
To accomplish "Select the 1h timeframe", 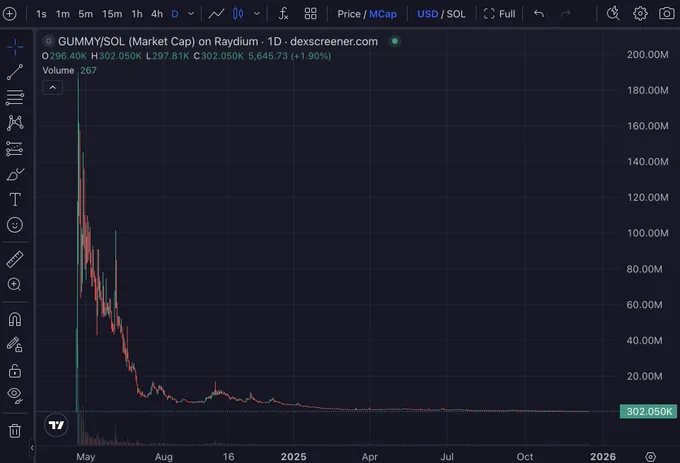I will [x=137, y=14].
